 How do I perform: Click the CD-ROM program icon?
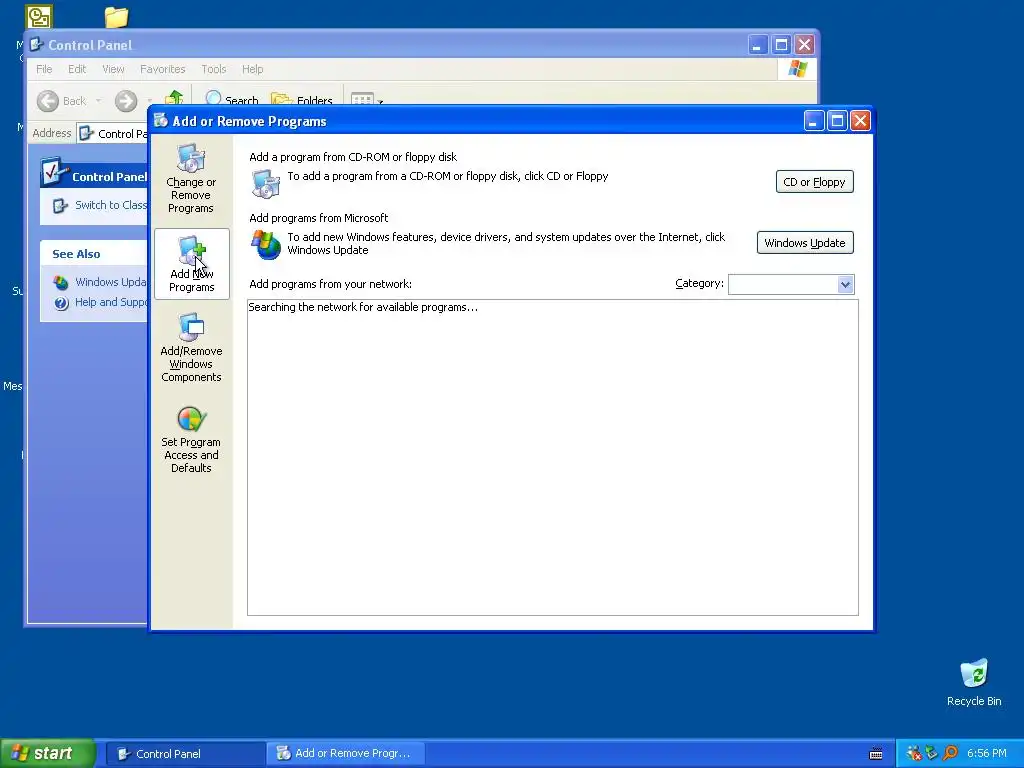pyautogui.click(x=266, y=184)
